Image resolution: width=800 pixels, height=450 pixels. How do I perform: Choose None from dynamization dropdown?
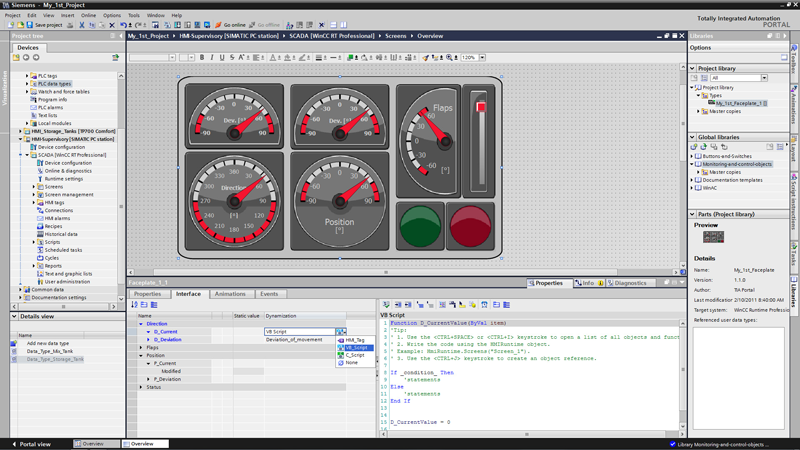pos(352,363)
